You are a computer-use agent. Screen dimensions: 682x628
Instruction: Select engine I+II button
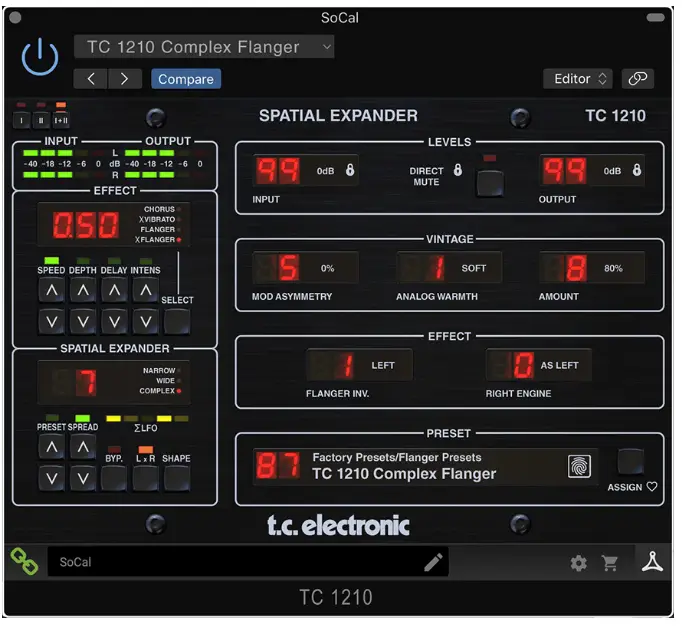point(61,120)
